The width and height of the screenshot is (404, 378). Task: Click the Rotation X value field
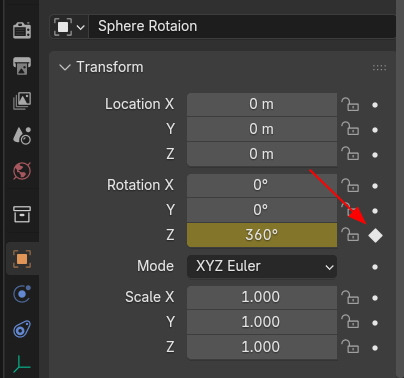tap(262, 185)
